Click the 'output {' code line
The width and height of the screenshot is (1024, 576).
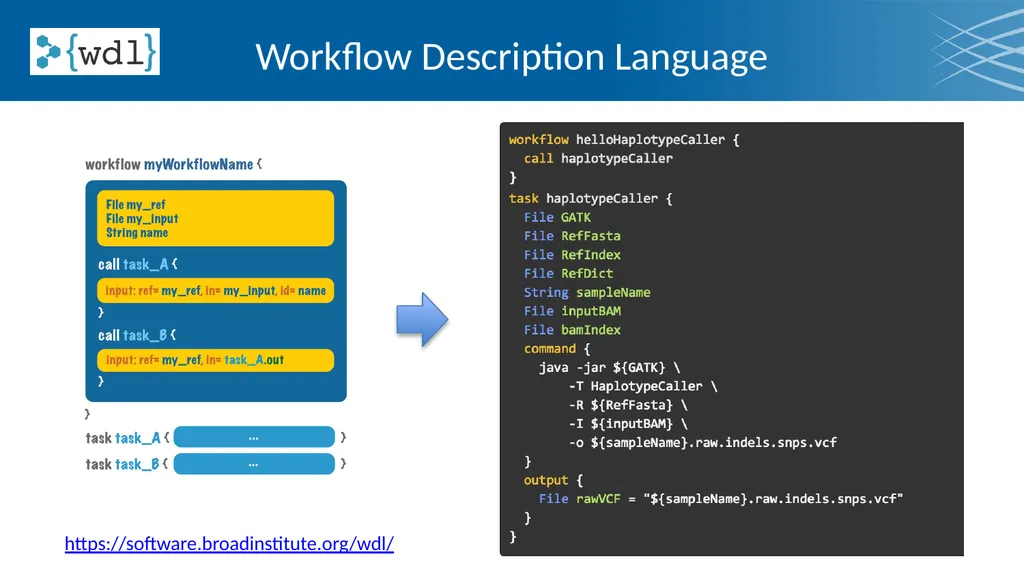[x=553, y=481]
